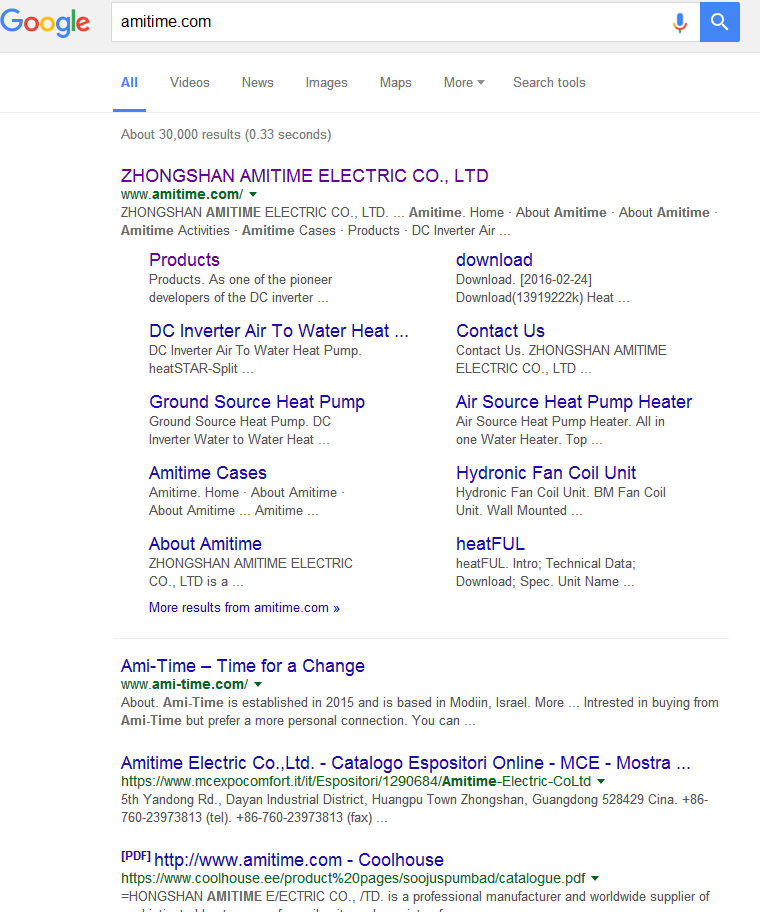Expand arrow next to www.amitime.com/ URL

point(253,194)
